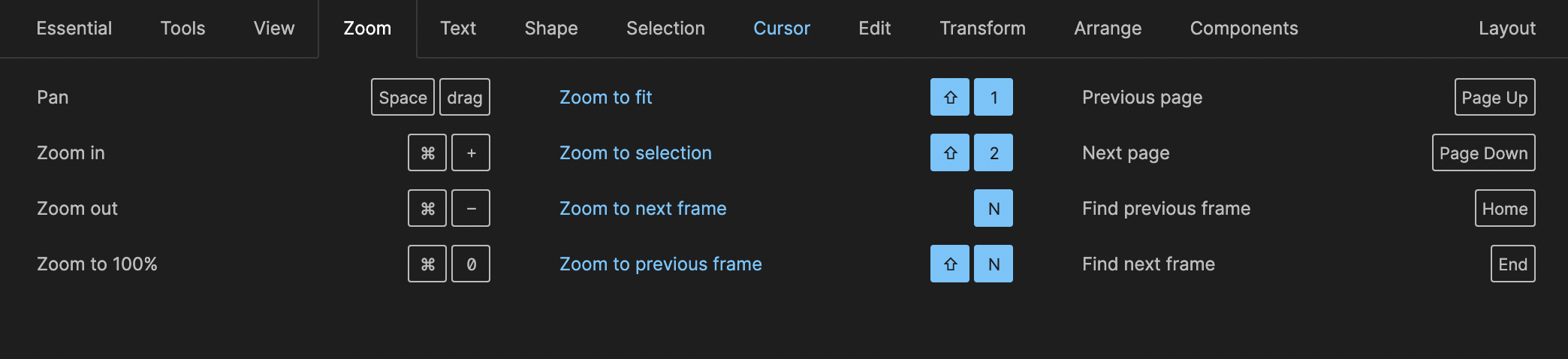Choose Zoom to previous frame shortcut
This screenshot has width=1568, height=359.
pyautogui.click(x=660, y=264)
